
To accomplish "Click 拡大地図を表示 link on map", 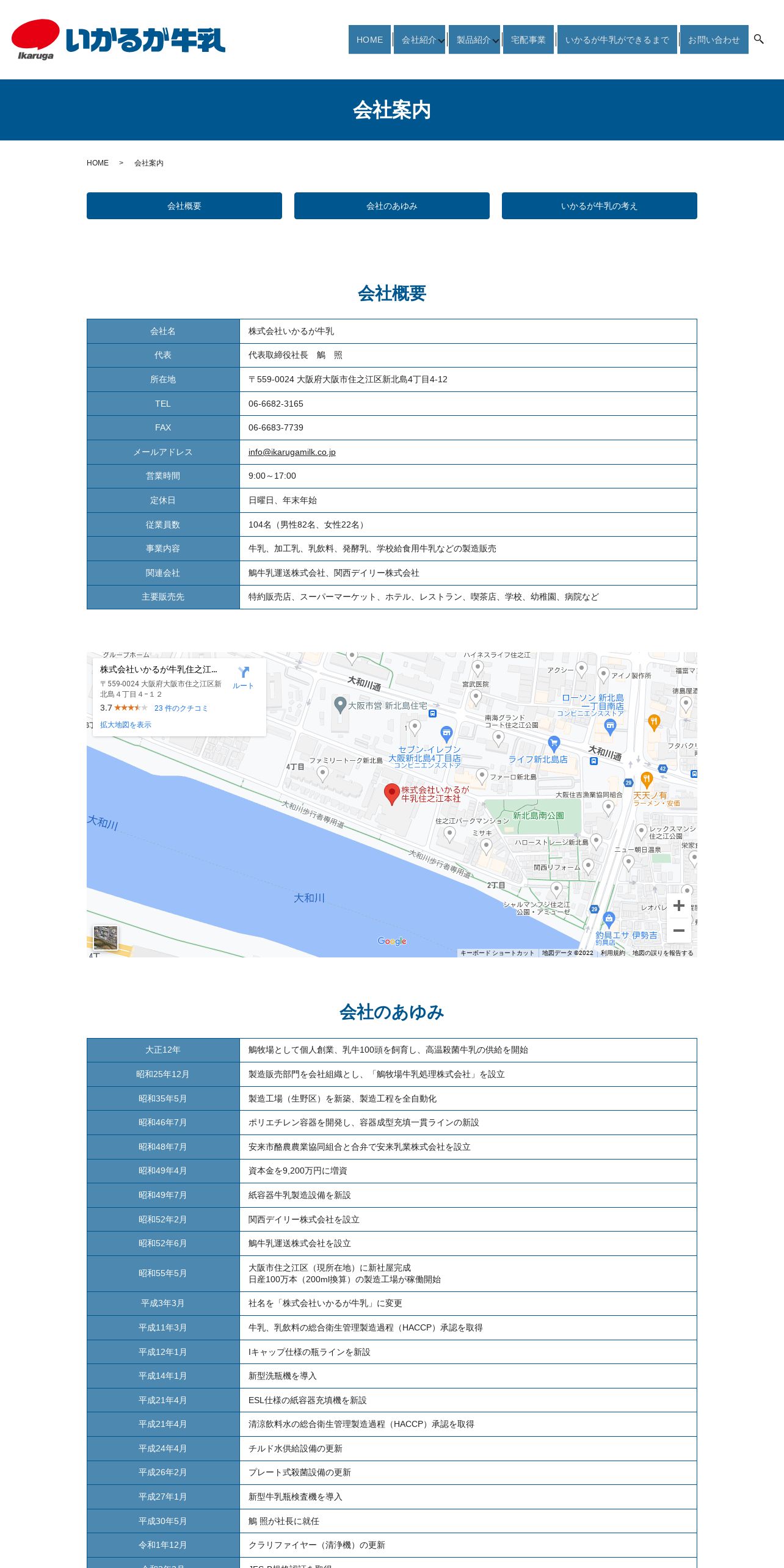I will 126,725.
